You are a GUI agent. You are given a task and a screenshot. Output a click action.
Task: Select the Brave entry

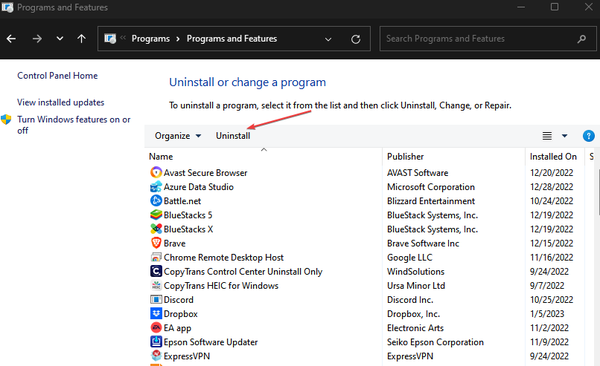(x=174, y=243)
